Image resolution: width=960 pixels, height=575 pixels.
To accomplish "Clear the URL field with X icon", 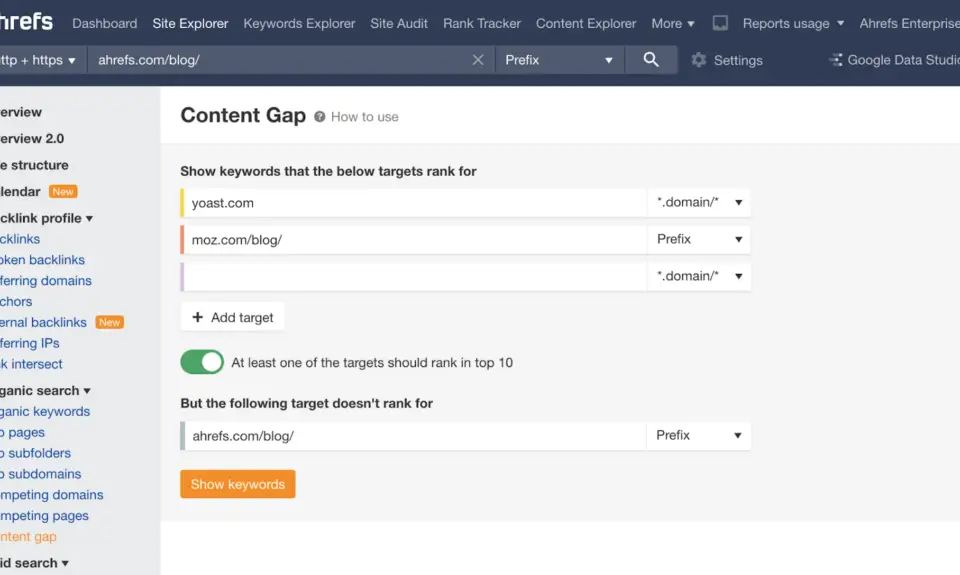I will click(478, 60).
